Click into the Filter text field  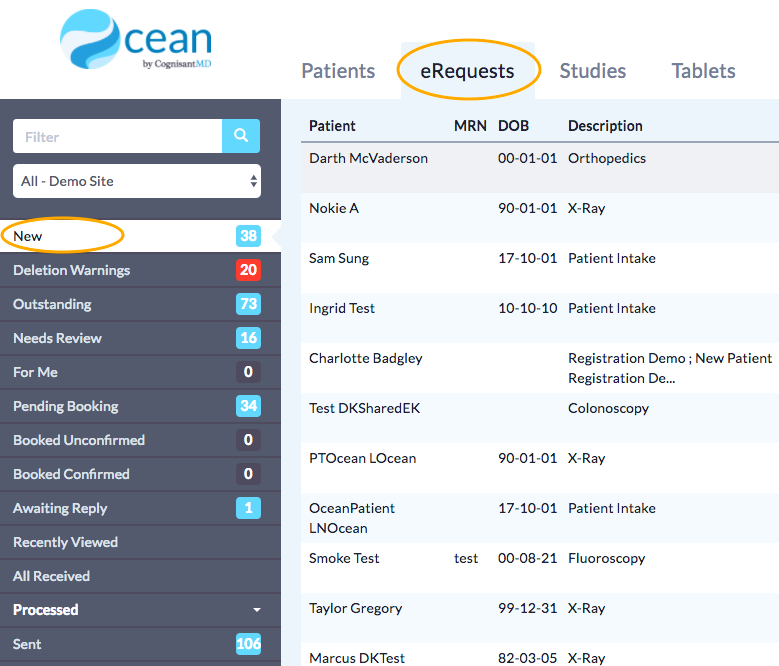click(x=117, y=136)
